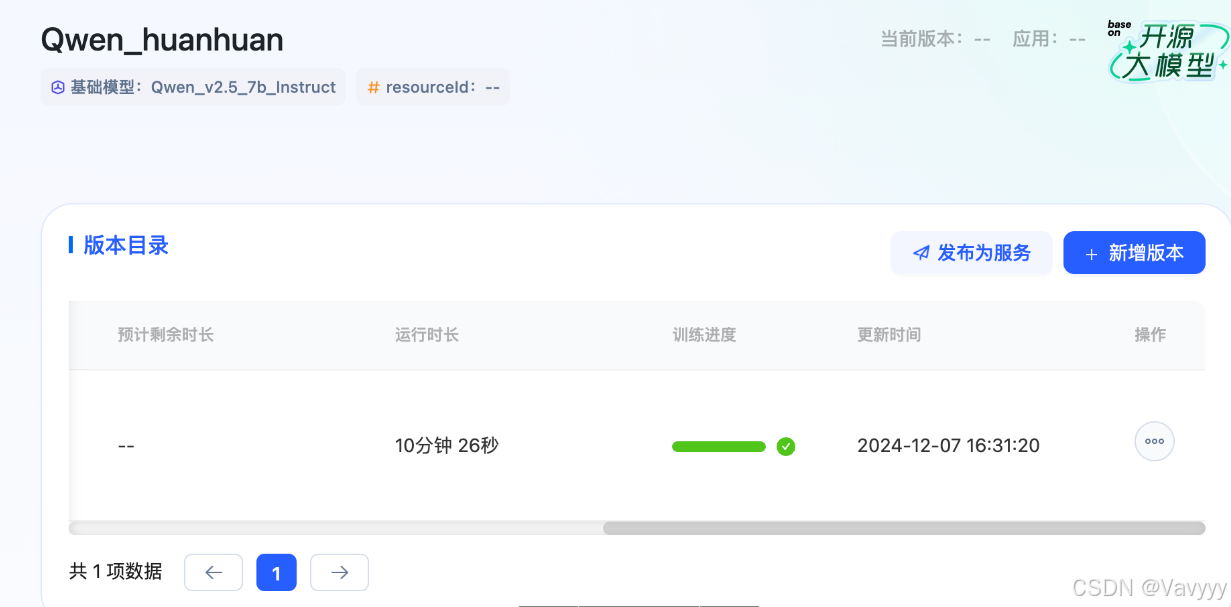Click the 运行时长 column header

coord(427,335)
